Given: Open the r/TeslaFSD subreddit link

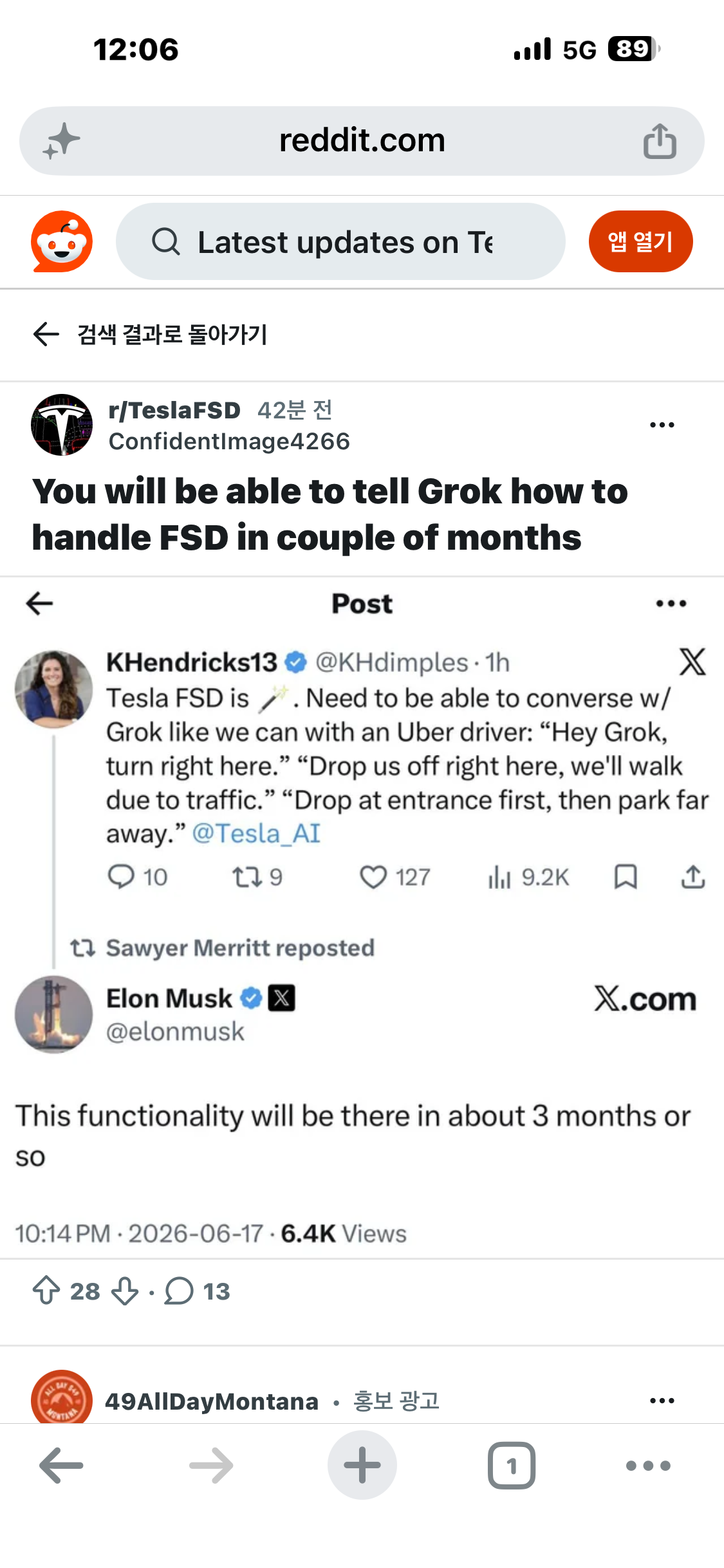Looking at the screenshot, I should 174,410.
